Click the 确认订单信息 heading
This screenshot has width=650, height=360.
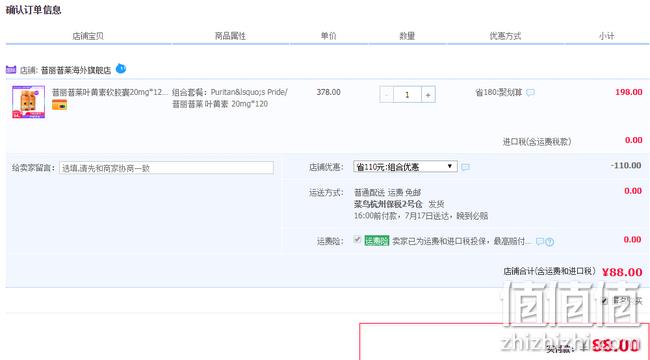pyautogui.click(x=34, y=10)
